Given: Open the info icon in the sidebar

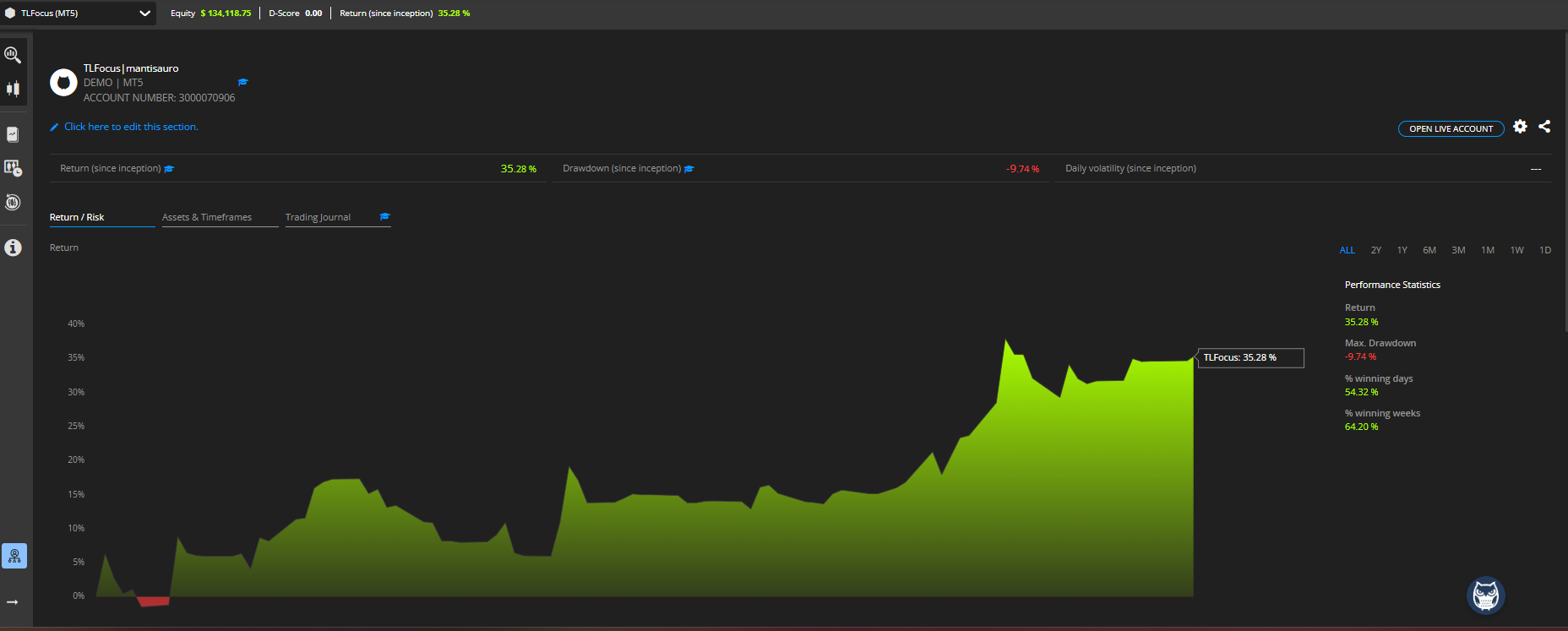Looking at the screenshot, I should click(x=13, y=248).
